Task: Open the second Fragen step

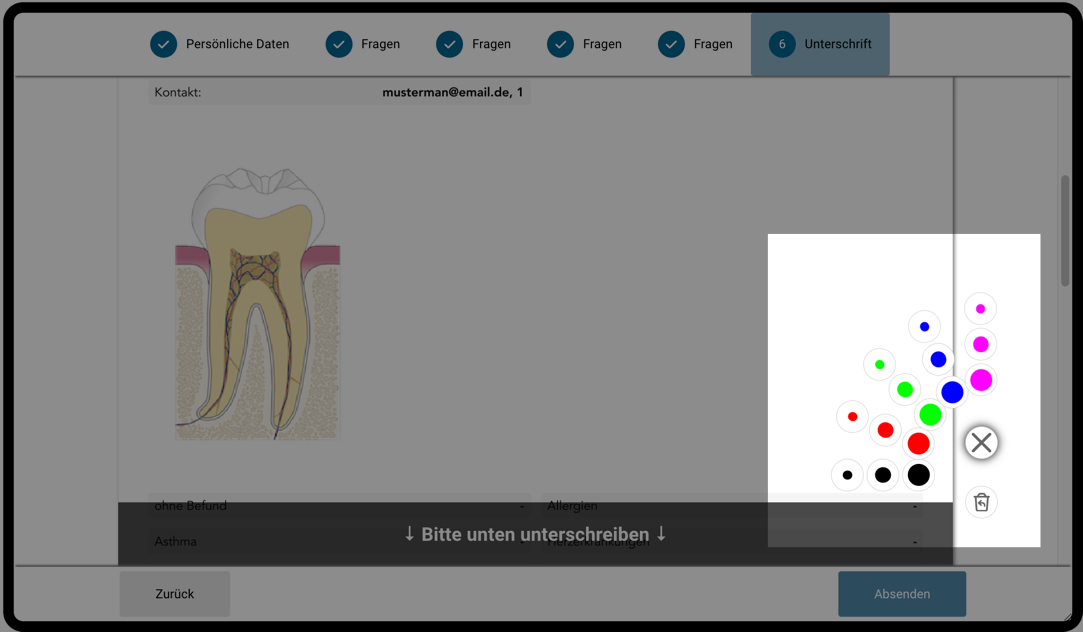Action: pyautogui.click(x=474, y=44)
